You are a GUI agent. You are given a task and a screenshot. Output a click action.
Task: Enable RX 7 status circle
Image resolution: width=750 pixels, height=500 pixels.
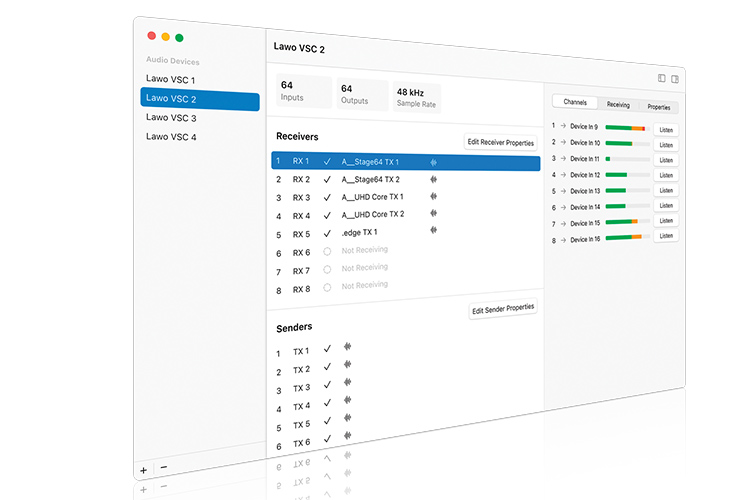327,269
